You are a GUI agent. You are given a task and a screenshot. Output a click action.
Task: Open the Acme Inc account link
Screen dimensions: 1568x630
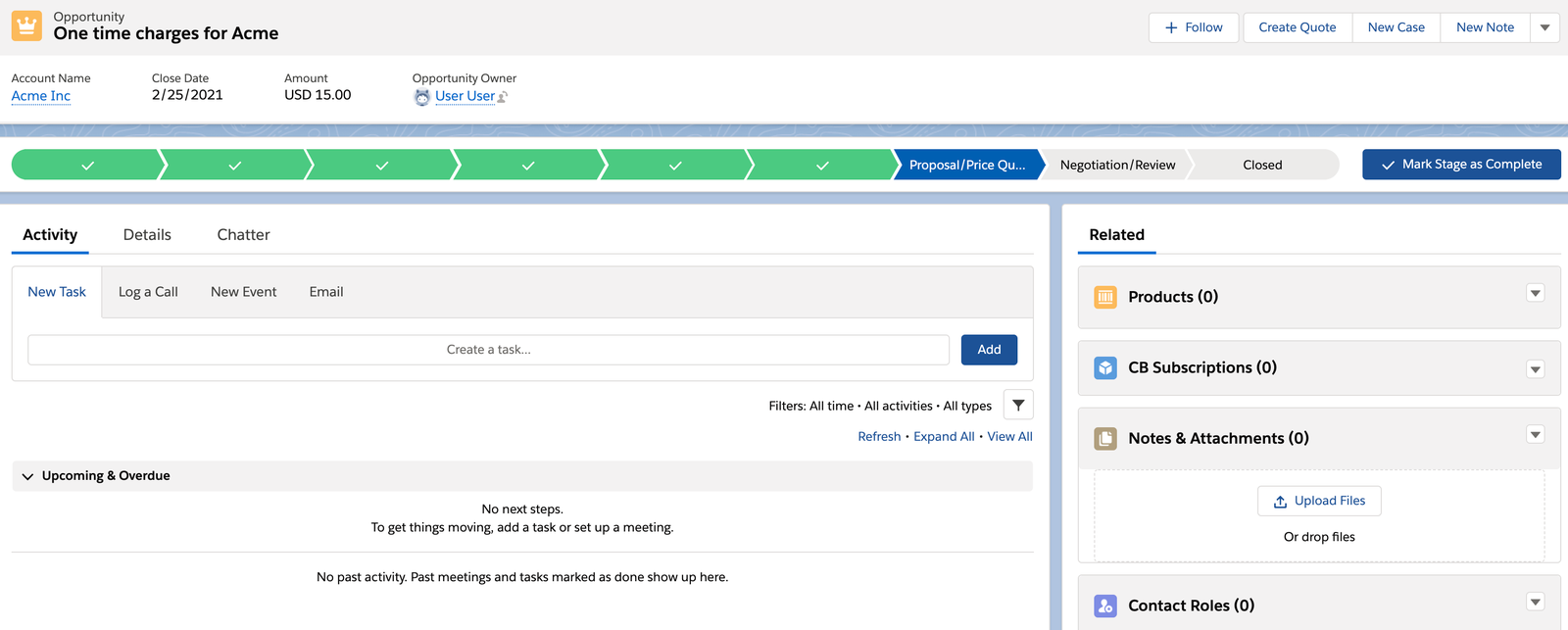click(x=41, y=96)
